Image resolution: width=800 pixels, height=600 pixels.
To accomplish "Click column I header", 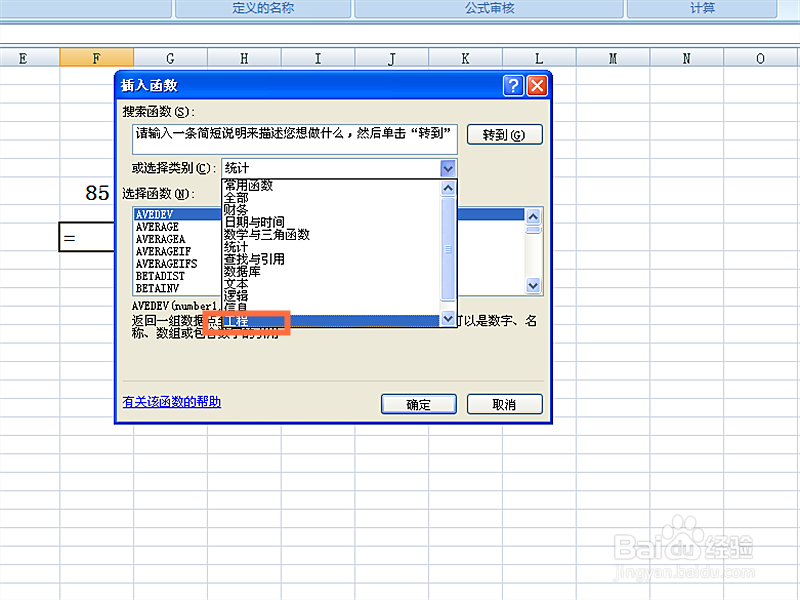I will [318, 58].
